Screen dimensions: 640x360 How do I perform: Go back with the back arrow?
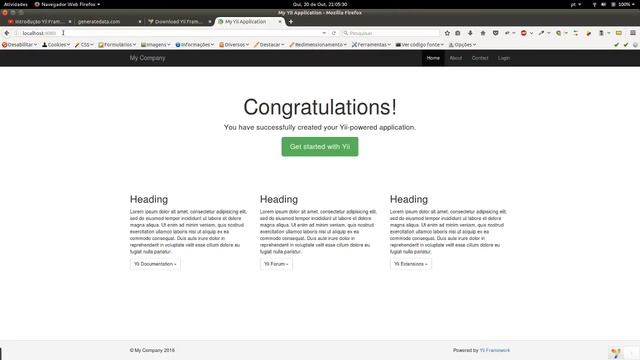(7, 33)
